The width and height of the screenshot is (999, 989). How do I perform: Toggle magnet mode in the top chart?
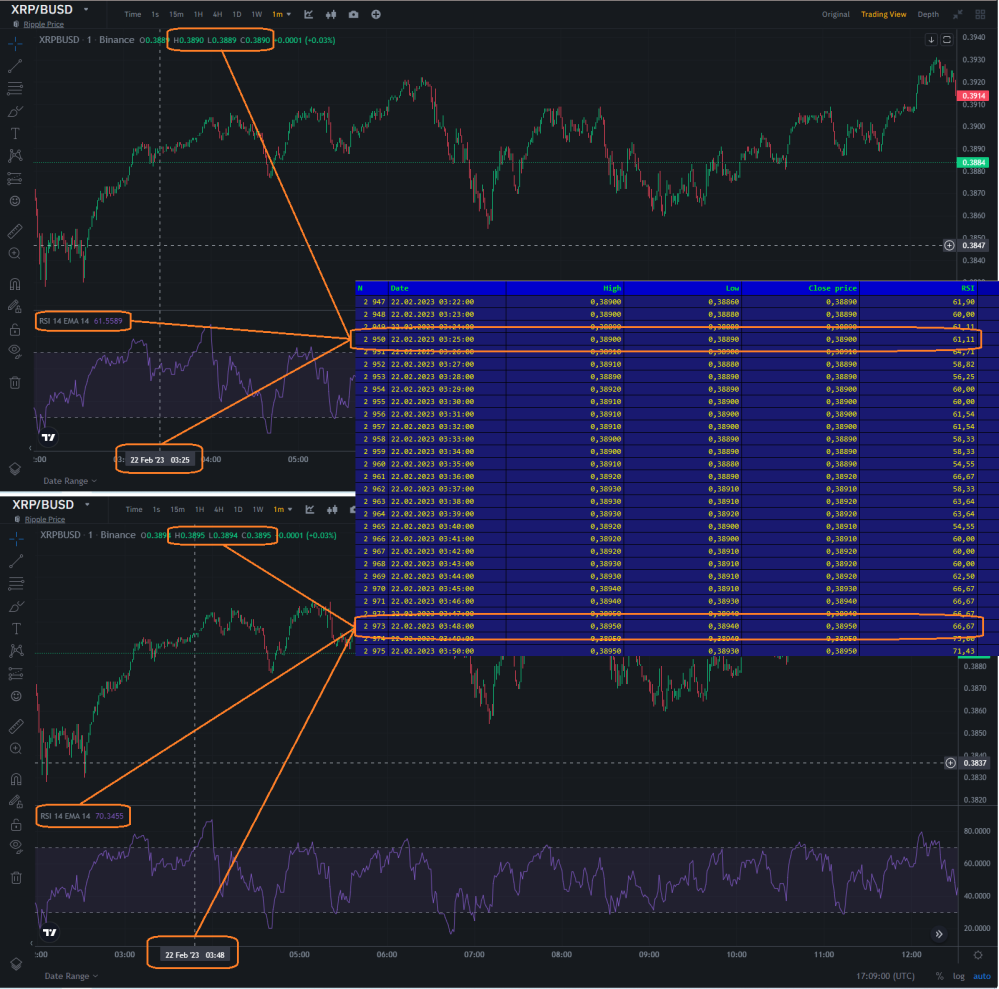(x=15, y=284)
